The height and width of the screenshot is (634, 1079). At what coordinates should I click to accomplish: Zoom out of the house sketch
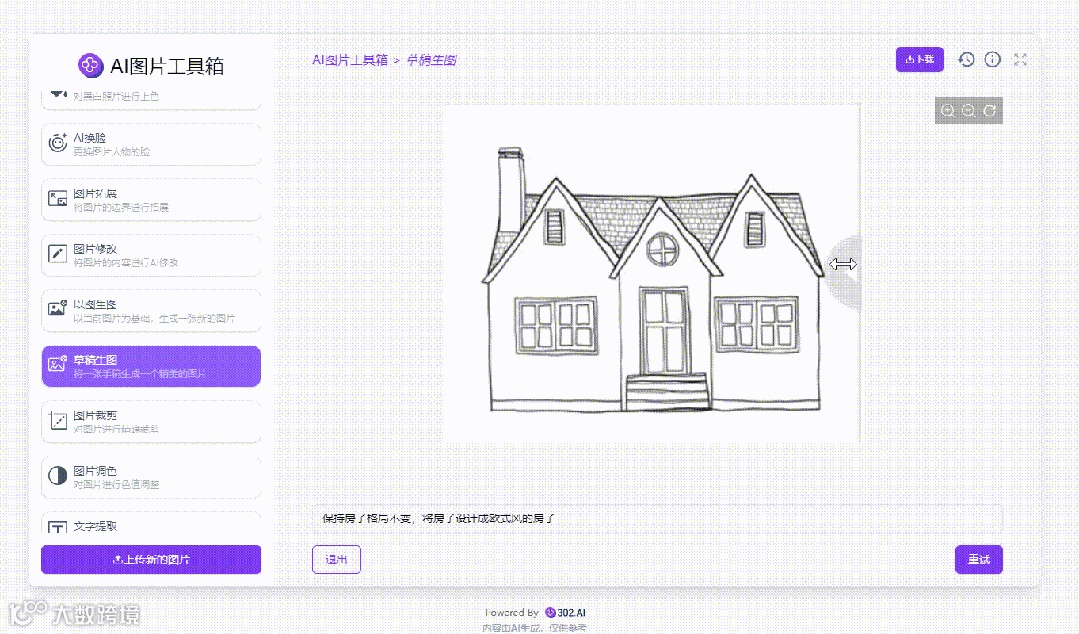[968, 110]
